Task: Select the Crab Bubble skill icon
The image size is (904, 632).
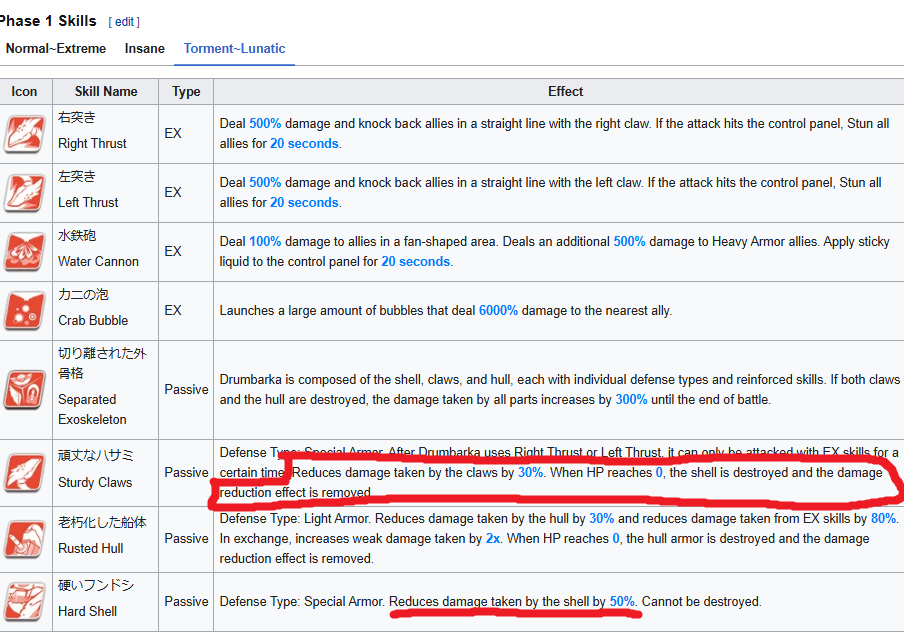Action: pyautogui.click(x=24, y=310)
